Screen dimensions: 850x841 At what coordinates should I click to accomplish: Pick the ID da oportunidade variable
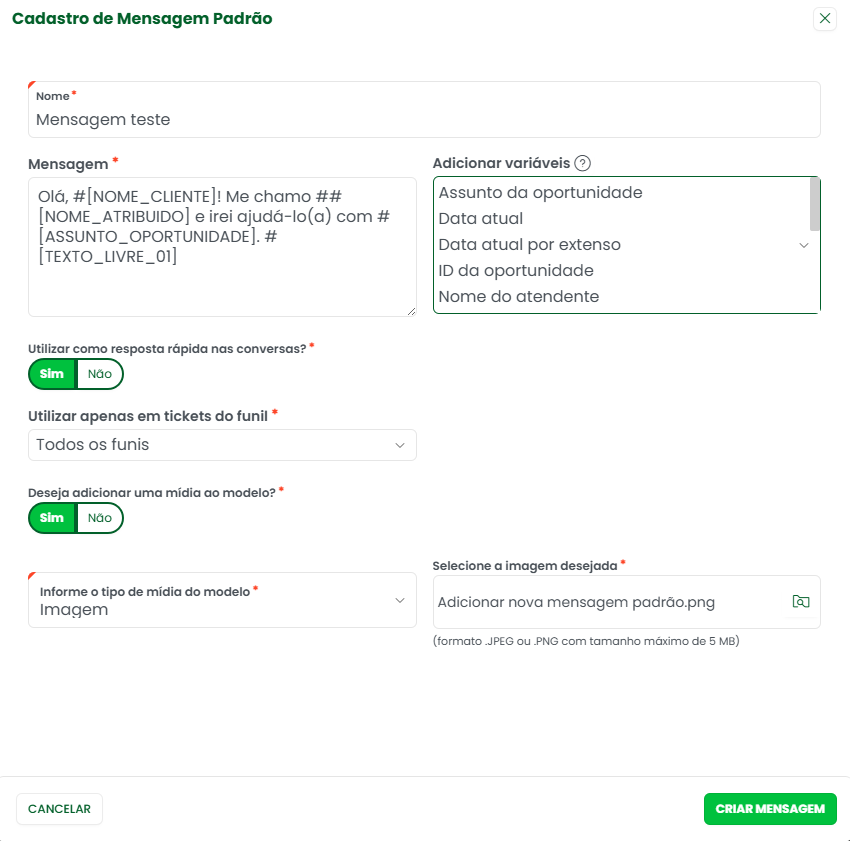pos(515,271)
